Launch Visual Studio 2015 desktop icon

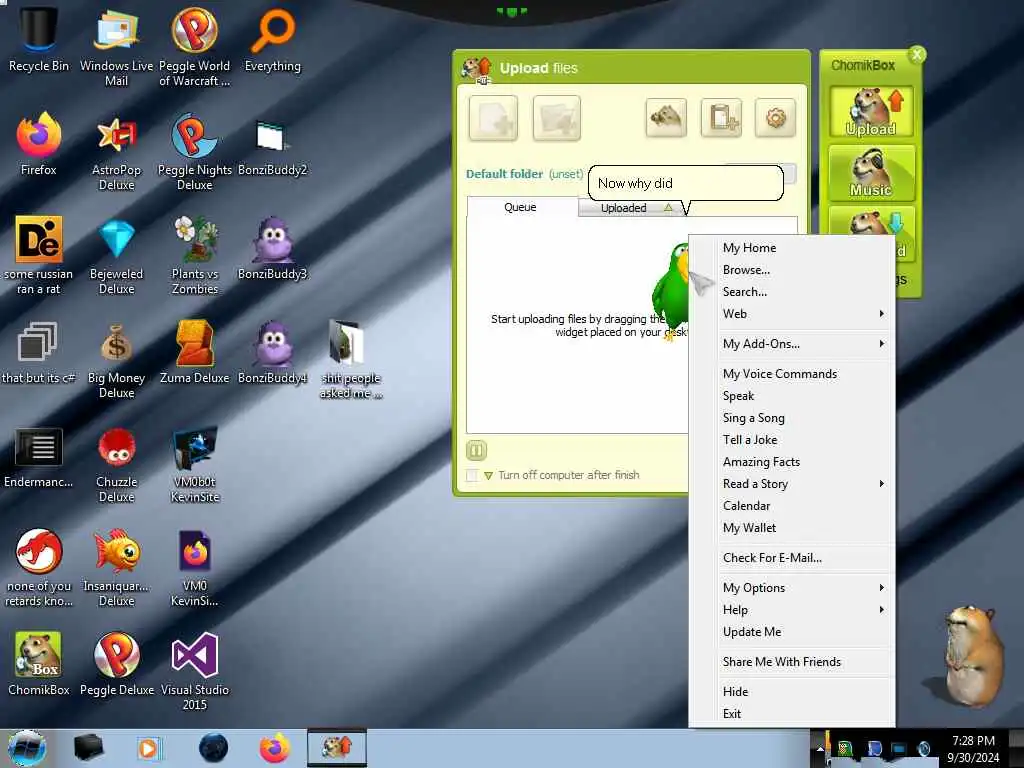[195, 671]
